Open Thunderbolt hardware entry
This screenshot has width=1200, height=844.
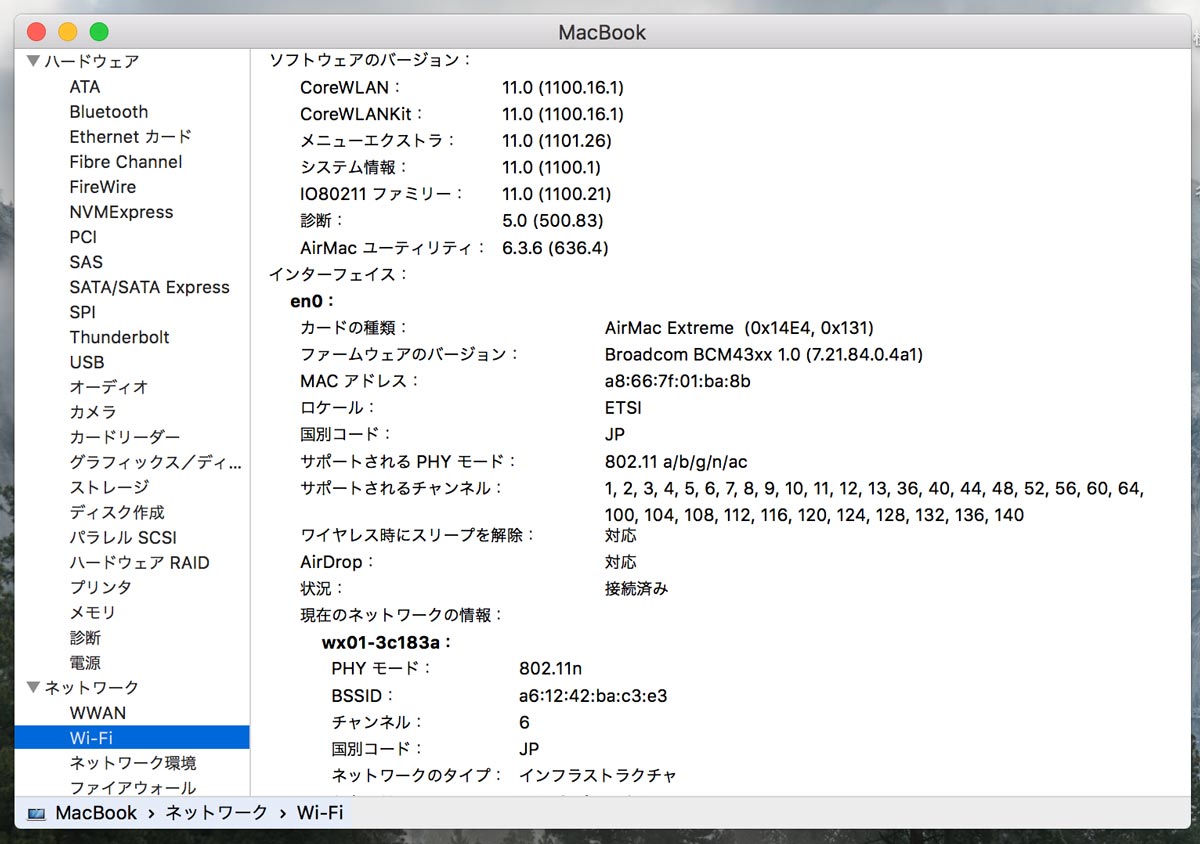point(119,337)
